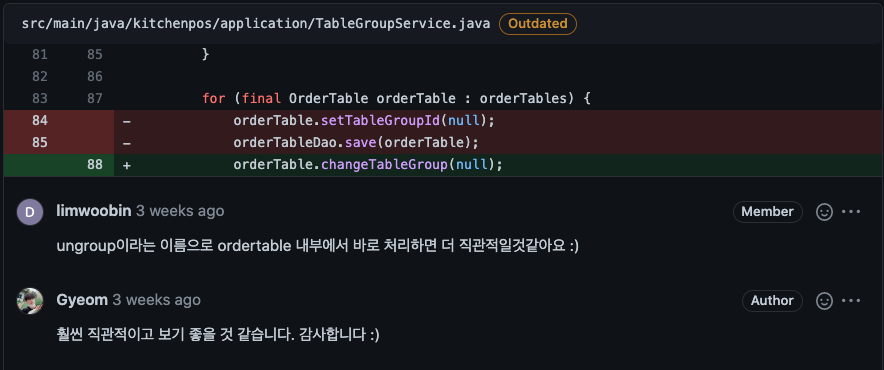Select new line number 87
The image size is (884, 370).
[x=95, y=99]
